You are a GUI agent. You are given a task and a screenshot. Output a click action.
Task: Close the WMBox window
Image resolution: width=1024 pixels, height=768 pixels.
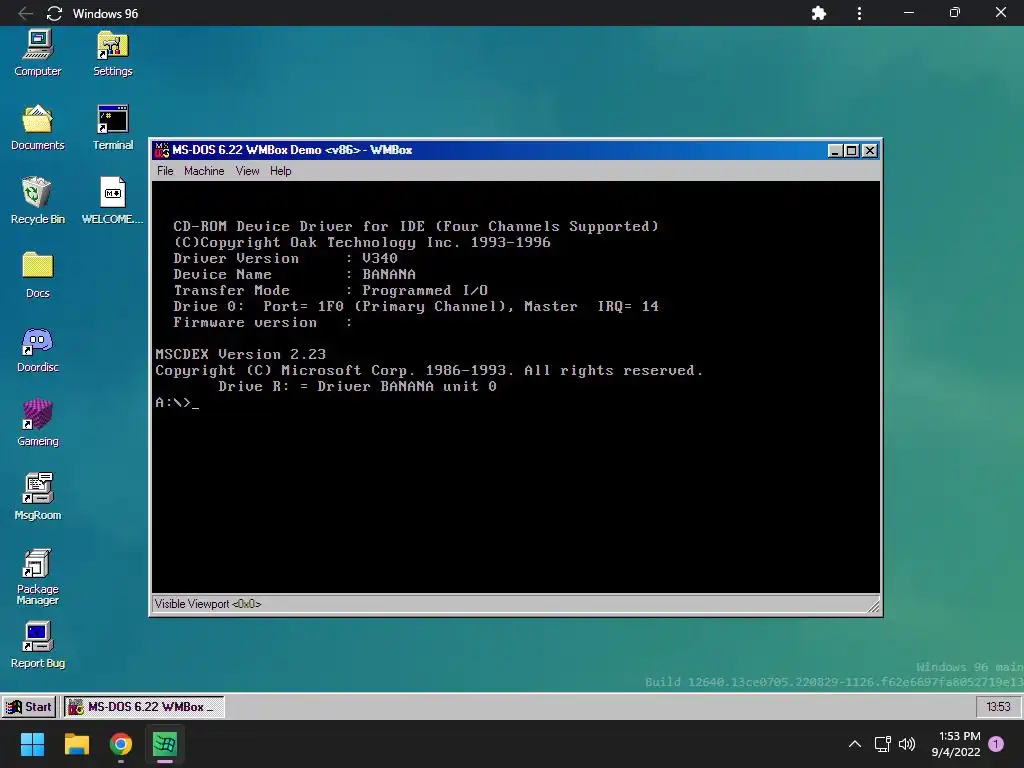870,151
